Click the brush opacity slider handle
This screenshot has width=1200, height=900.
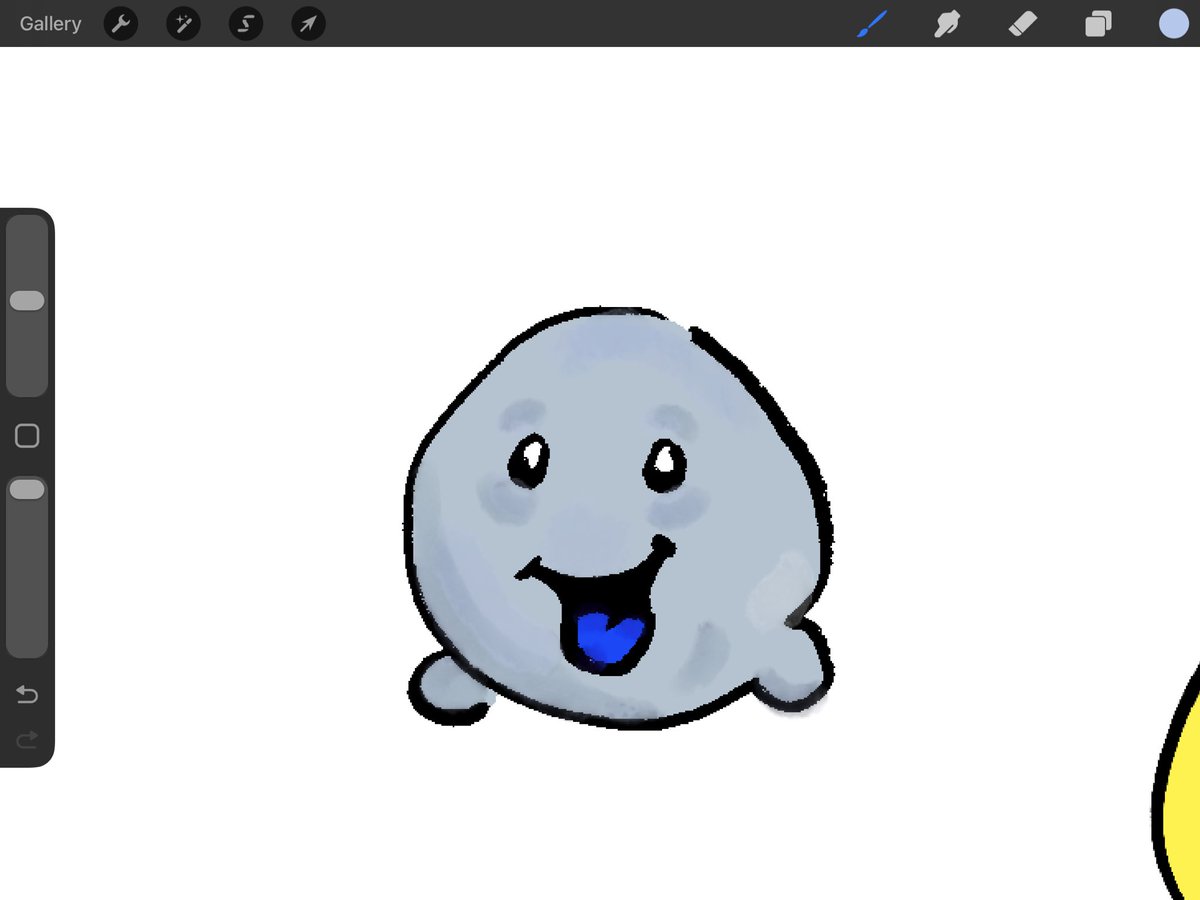click(x=27, y=489)
